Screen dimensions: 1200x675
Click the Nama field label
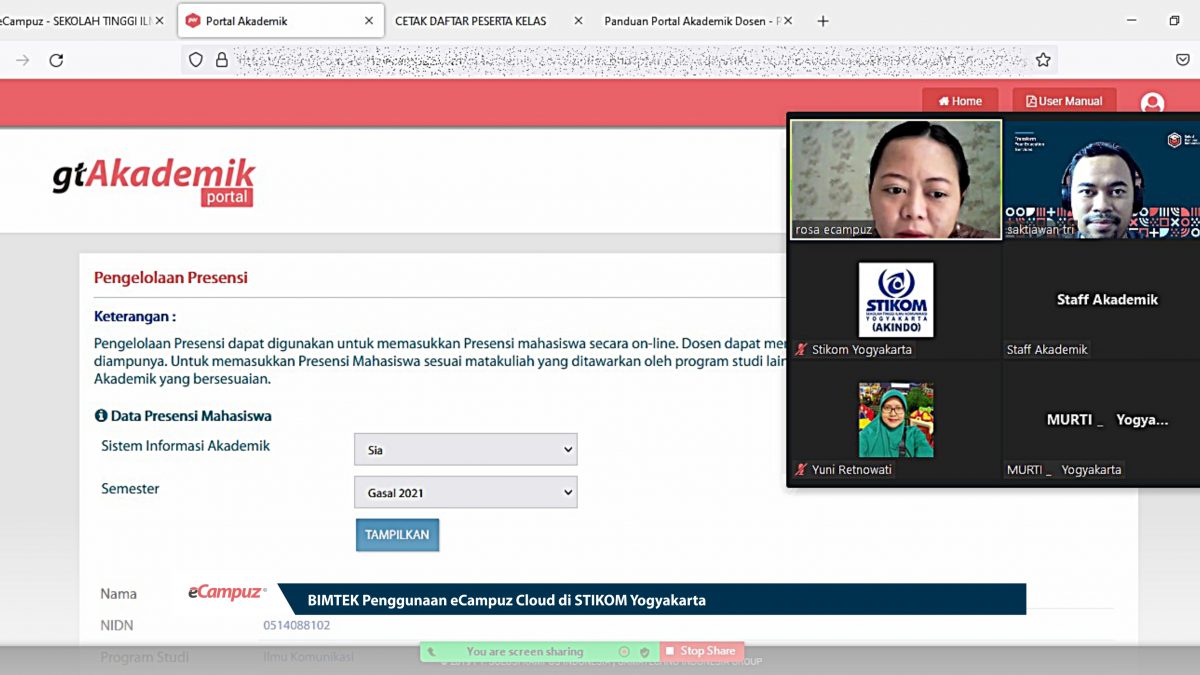(118, 593)
